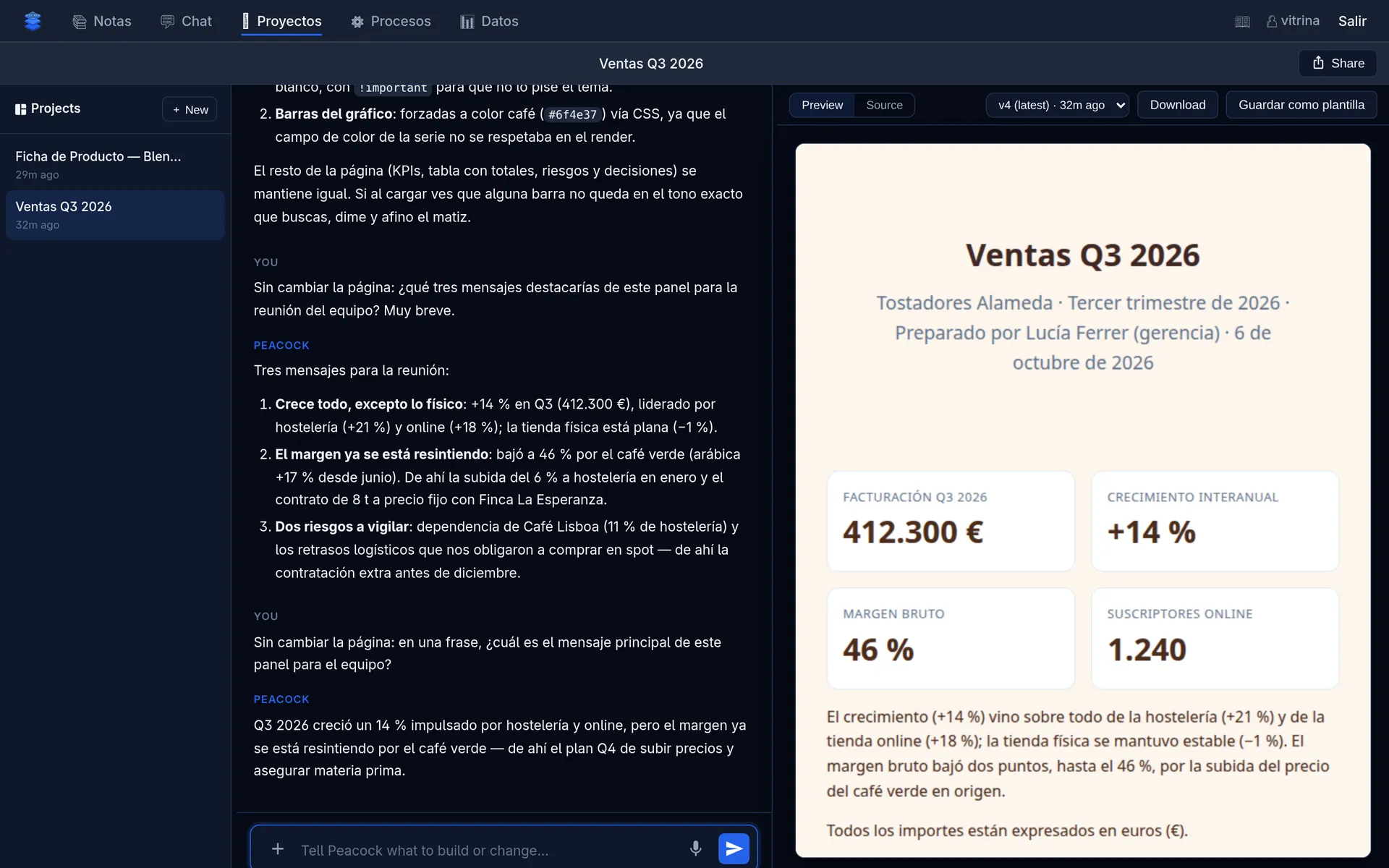This screenshot has height=868, width=1389.
Task: Activate the microphone voice input
Action: tap(695, 848)
